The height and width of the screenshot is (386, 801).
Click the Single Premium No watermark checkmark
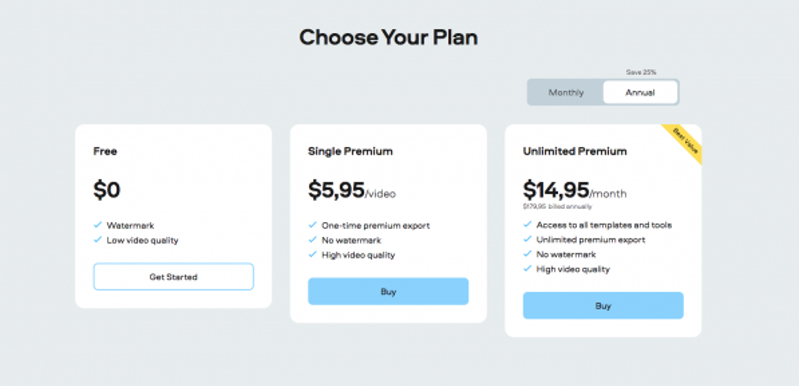[x=313, y=240]
